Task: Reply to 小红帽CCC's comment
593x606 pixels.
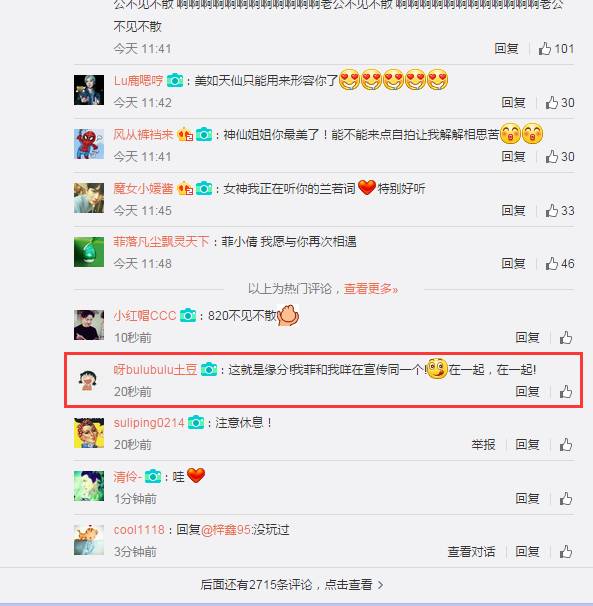Action: [527, 338]
